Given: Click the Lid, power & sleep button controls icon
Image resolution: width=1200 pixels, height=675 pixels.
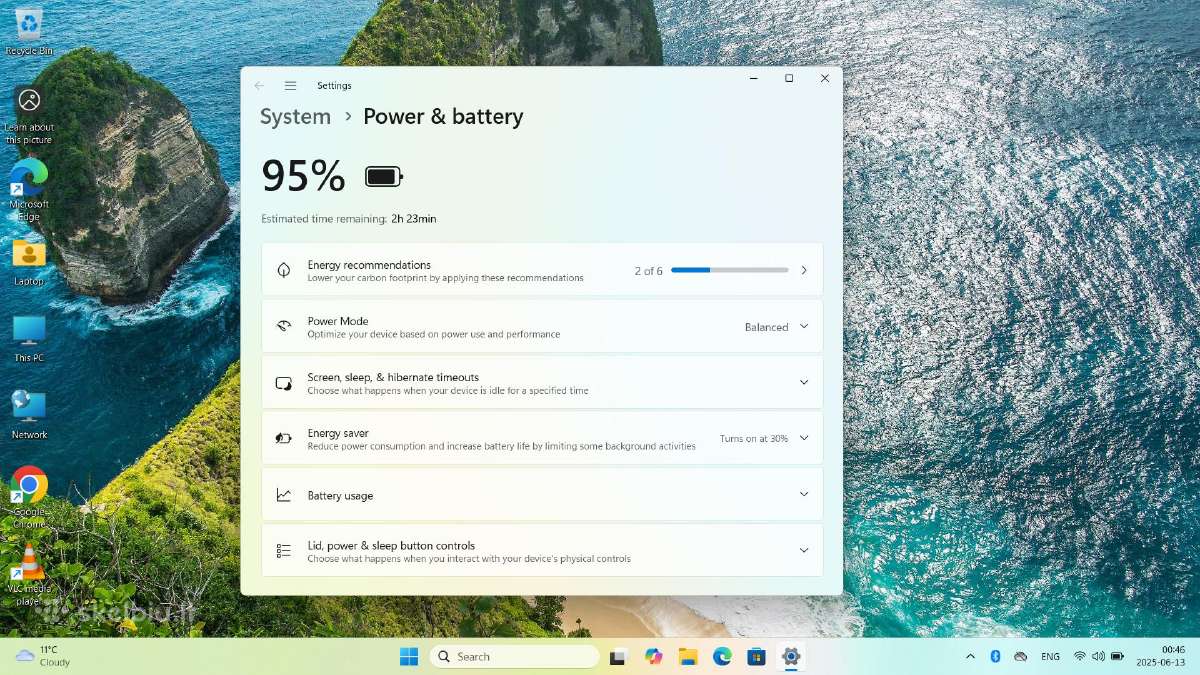Looking at the screenshot, I should [x=284, y=551].
